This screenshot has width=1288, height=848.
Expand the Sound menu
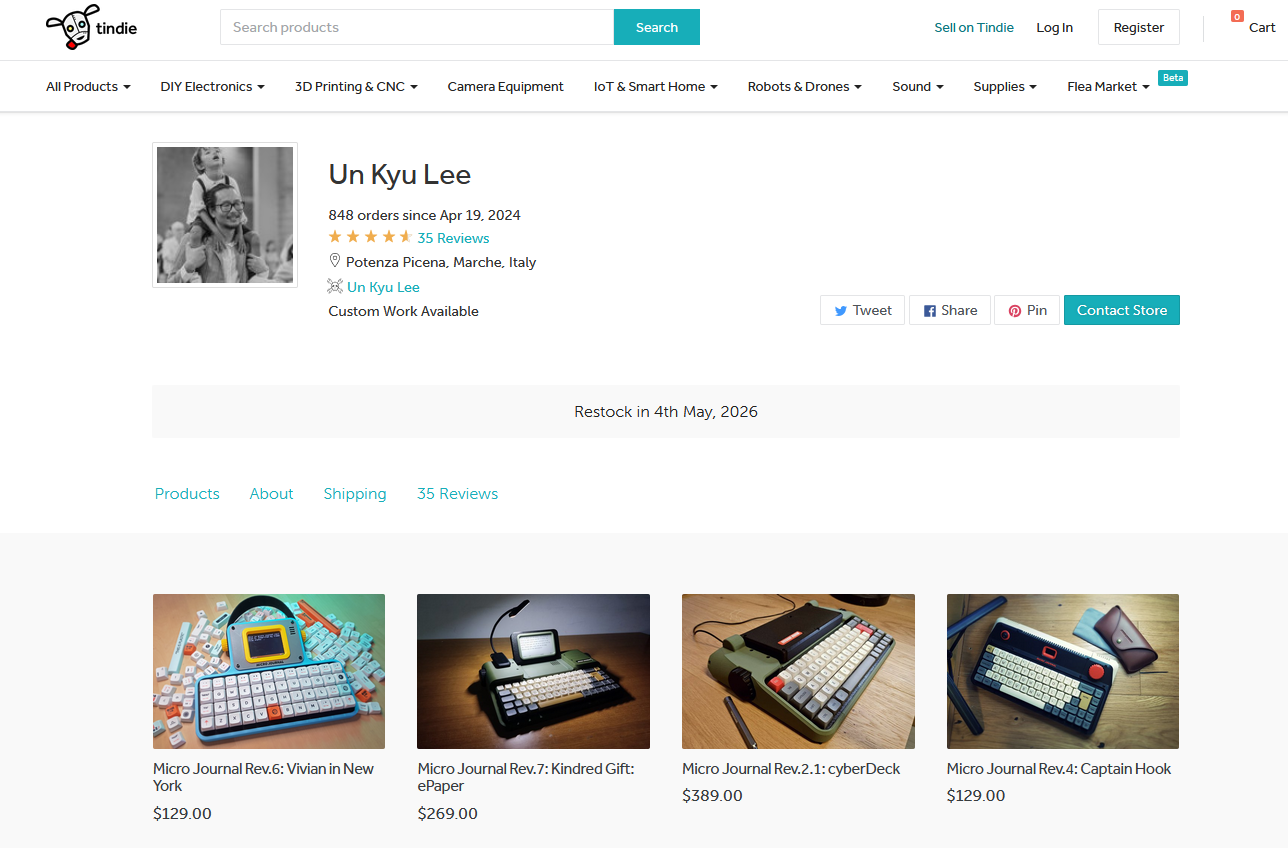pos(918,87)
